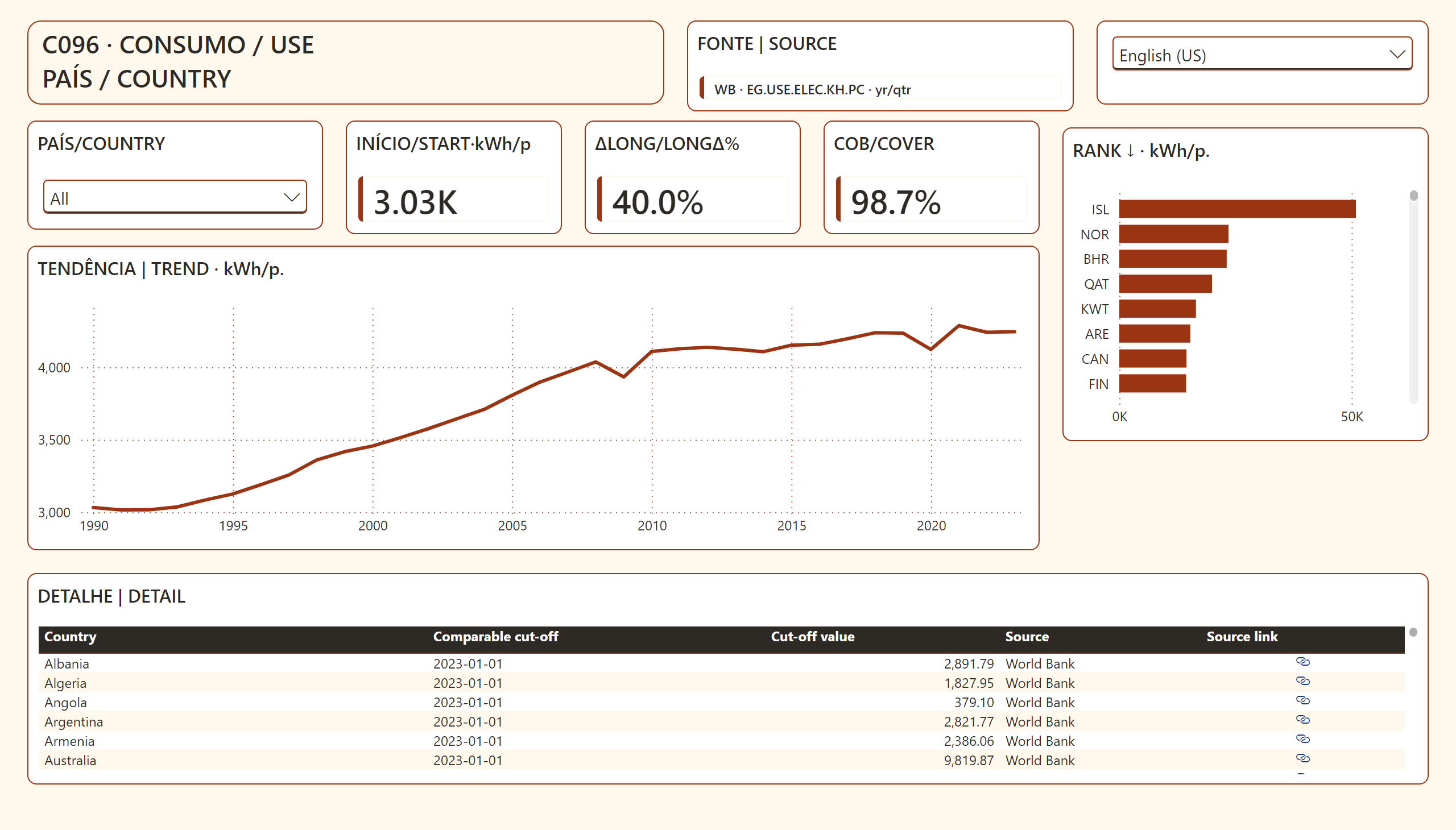Sort by Source column header
The image size is (1456, 830).
coord(1027,637)
